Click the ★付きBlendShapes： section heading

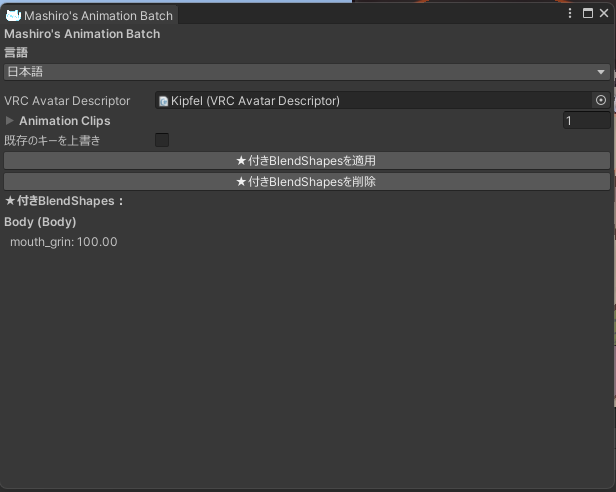coord(64,201)
